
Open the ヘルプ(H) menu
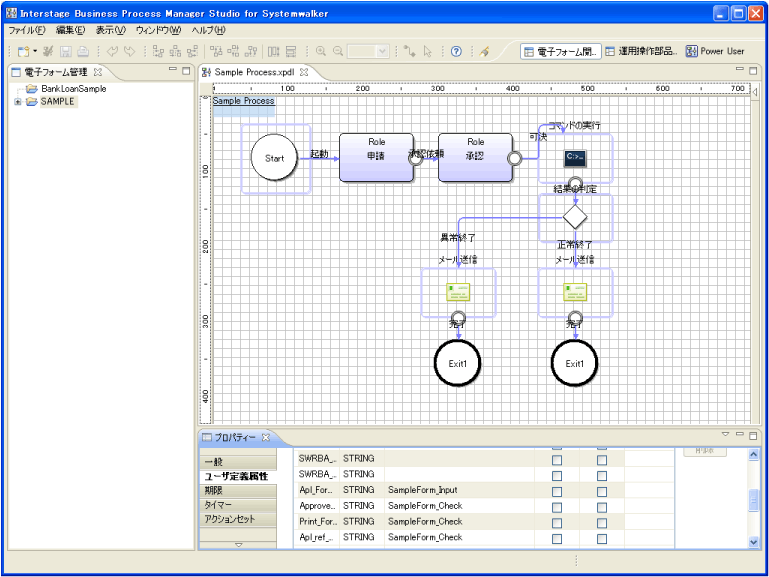[x=208, y=30]
